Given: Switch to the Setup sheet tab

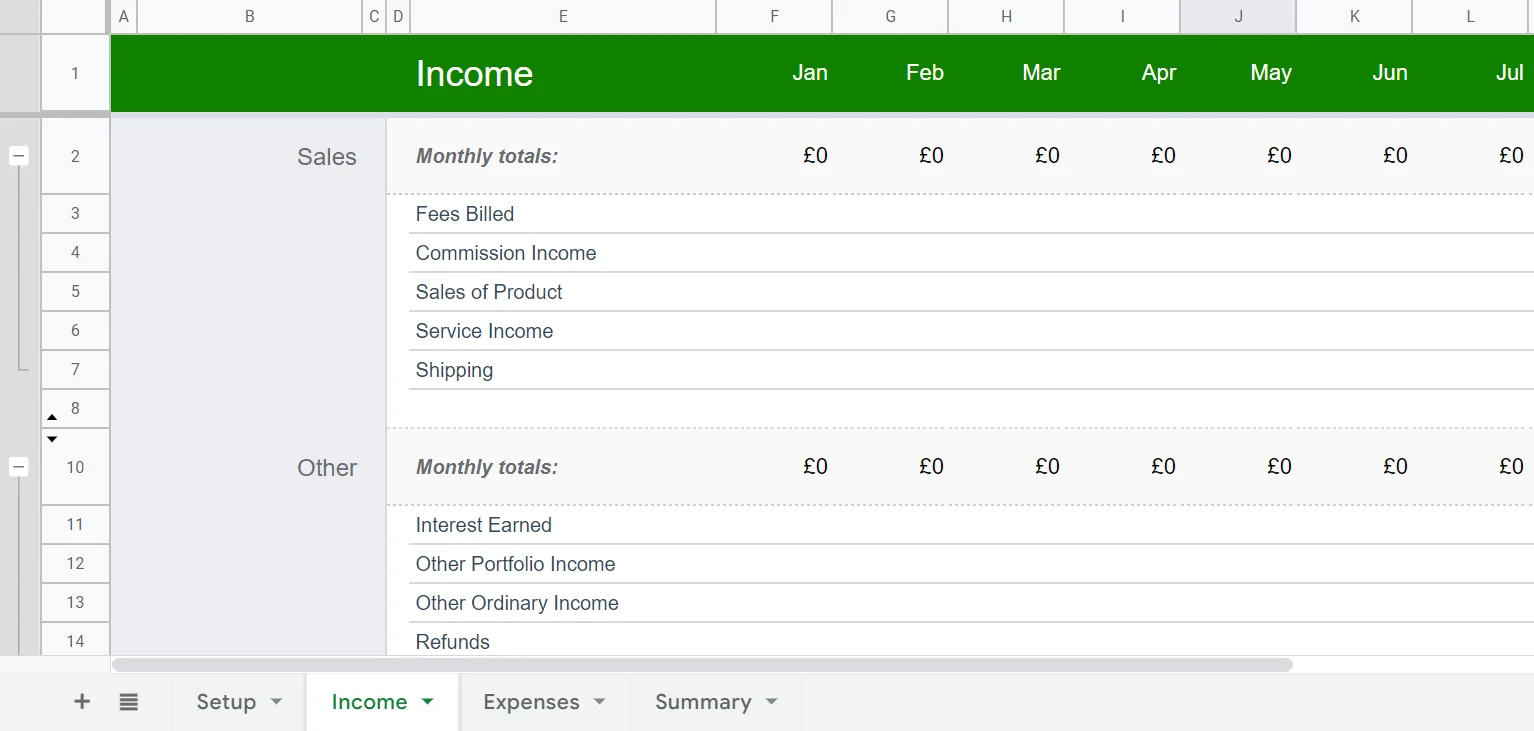Looking at the screenshot, I should [x=226, y=702].
